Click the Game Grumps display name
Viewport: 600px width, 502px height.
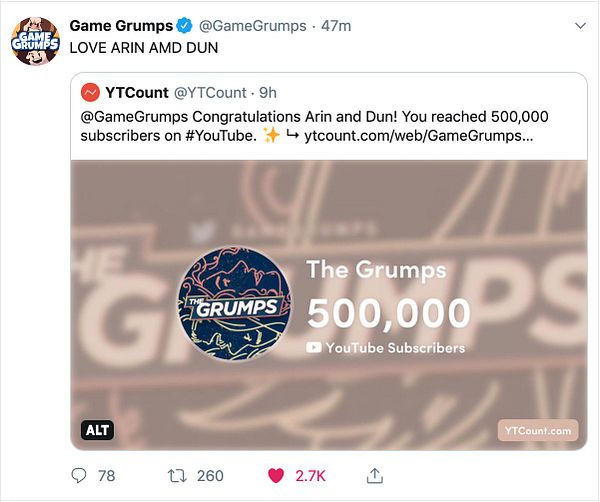(x=121, y=26)
